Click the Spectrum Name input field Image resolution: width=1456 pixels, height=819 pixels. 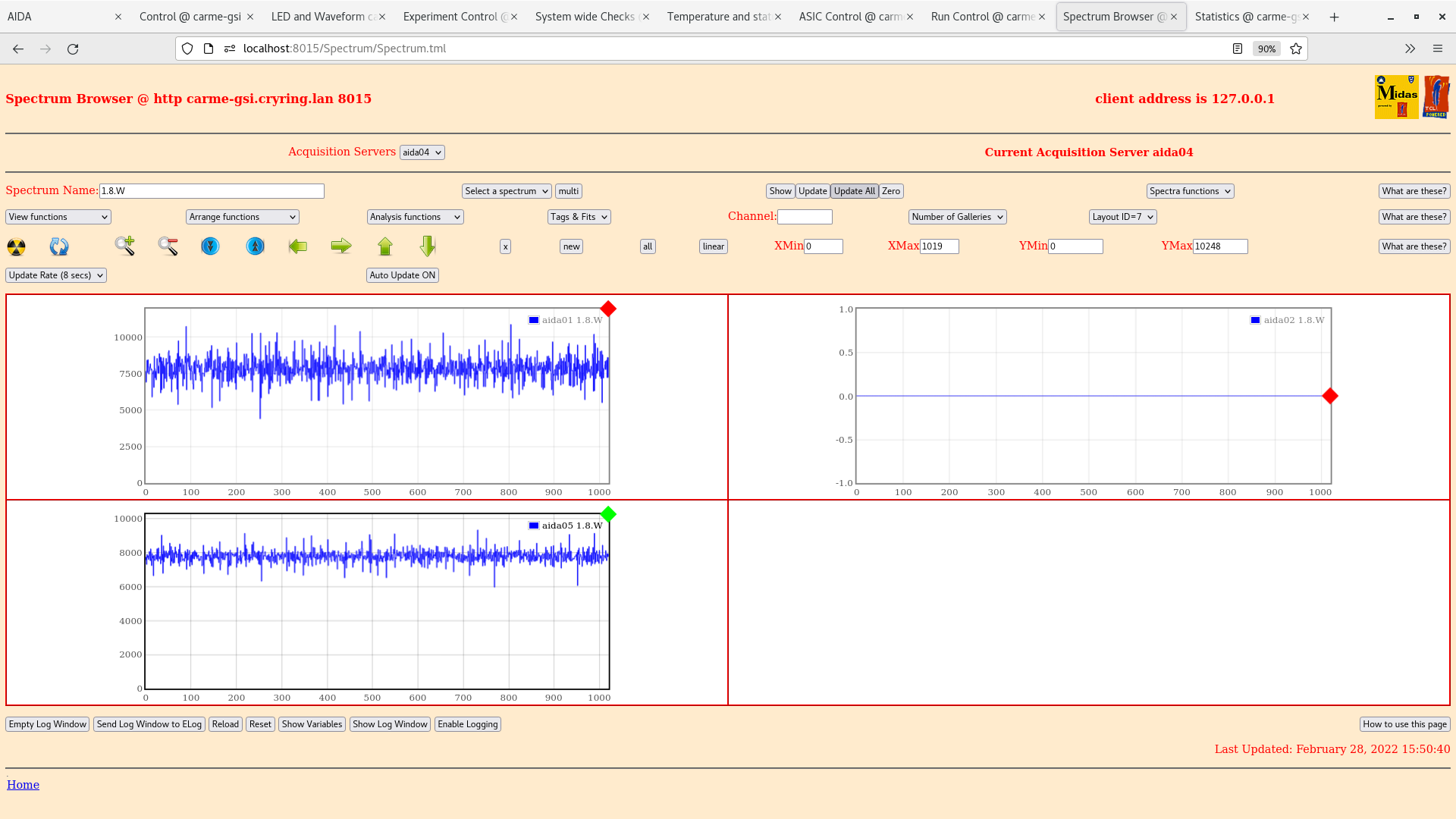212,191
